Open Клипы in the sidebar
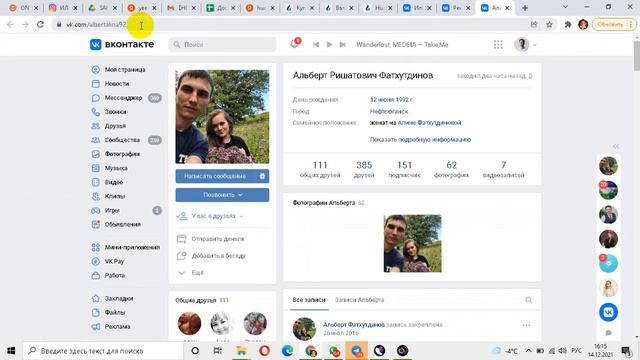Screen dimensions: 640x360 (109, 196)
